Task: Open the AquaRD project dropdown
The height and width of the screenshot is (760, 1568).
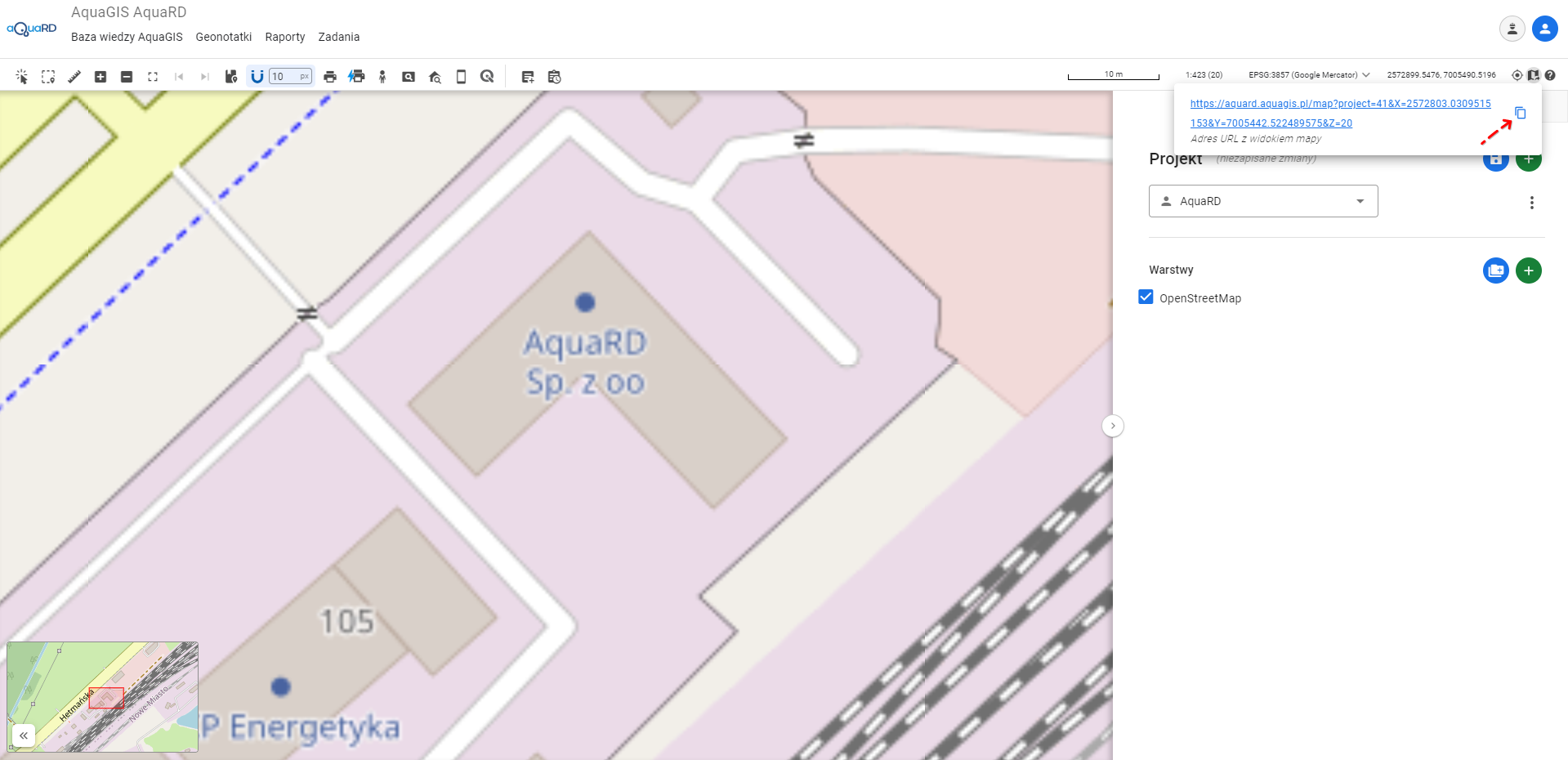Action: pos(1262,201)
